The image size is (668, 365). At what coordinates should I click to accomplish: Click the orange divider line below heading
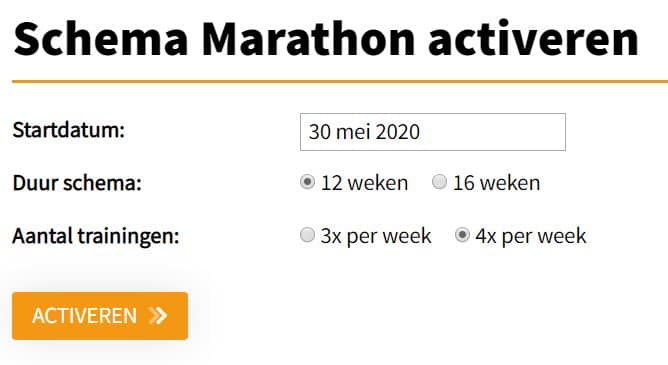[340, 81]
